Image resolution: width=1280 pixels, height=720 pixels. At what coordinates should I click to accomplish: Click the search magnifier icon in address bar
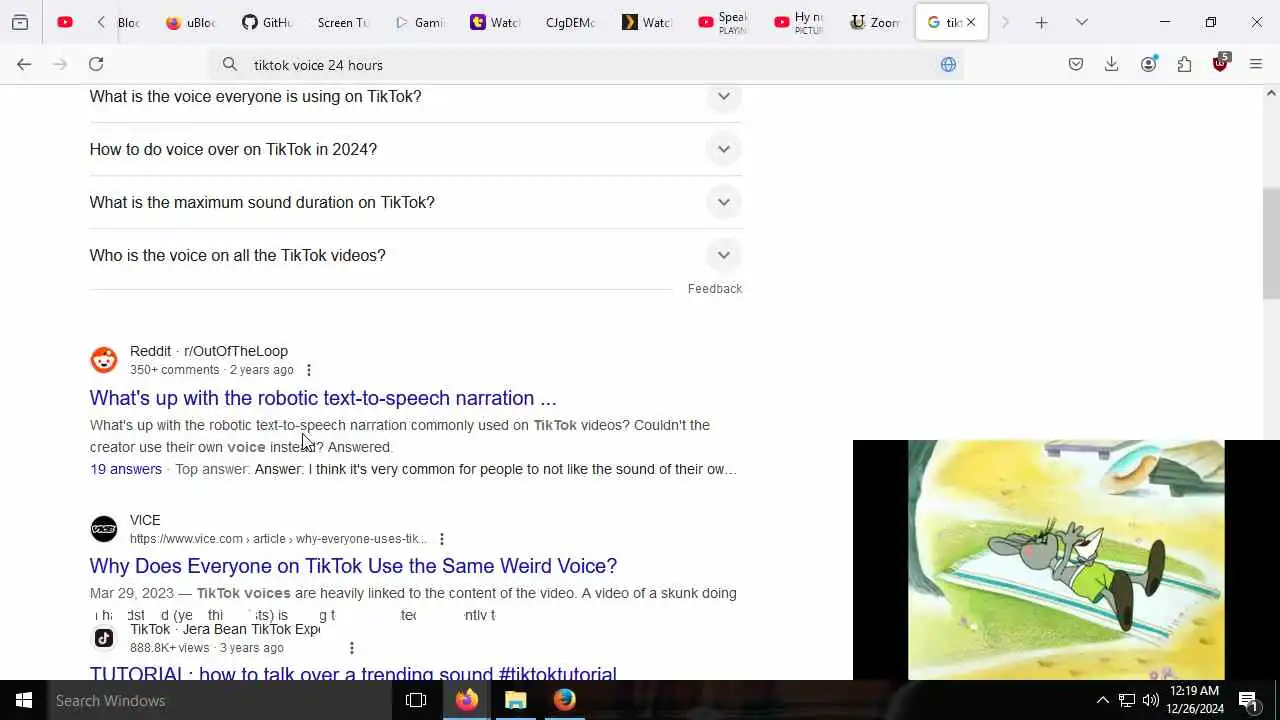click(x=230, y=64)
